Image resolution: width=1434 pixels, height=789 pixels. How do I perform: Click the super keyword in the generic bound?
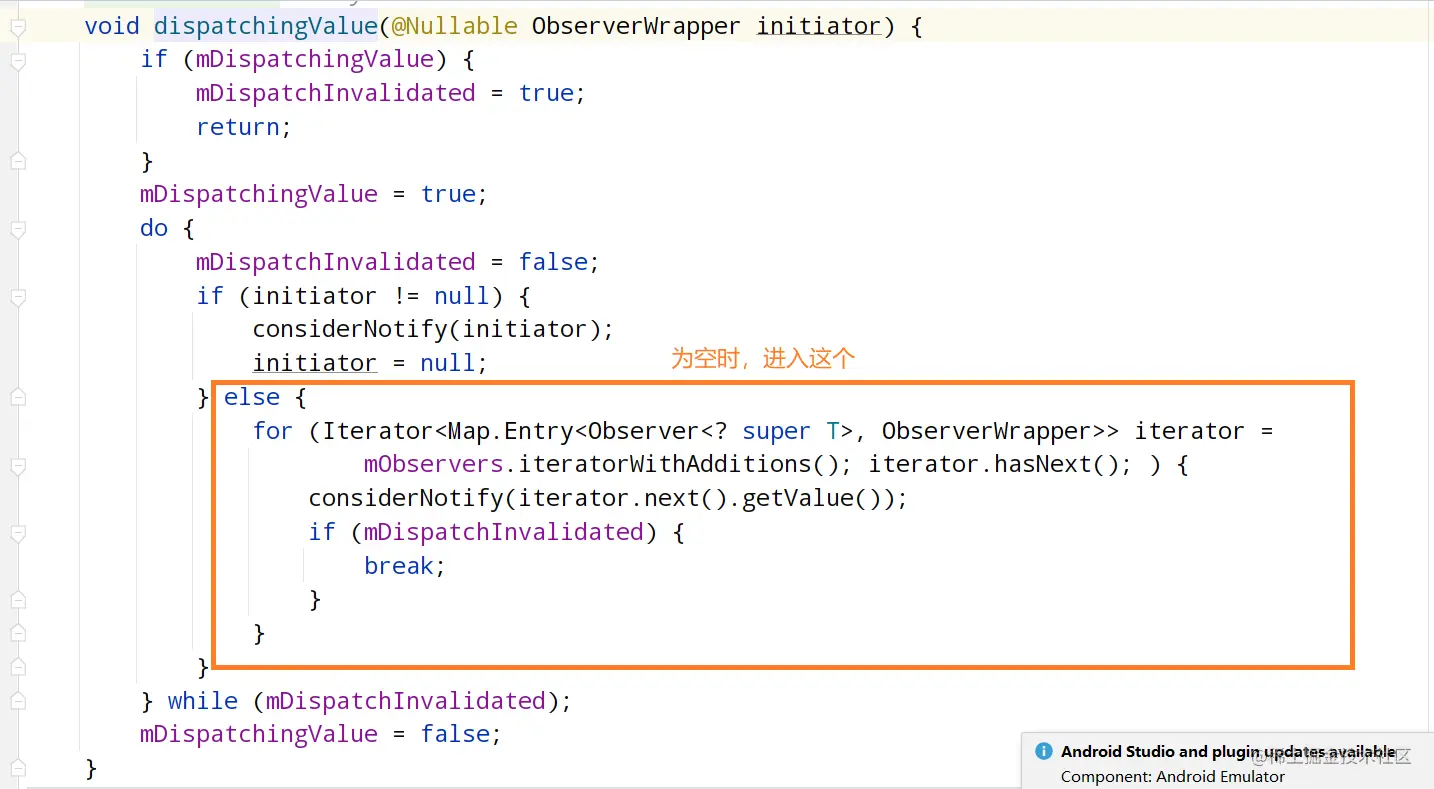point(776,431)
